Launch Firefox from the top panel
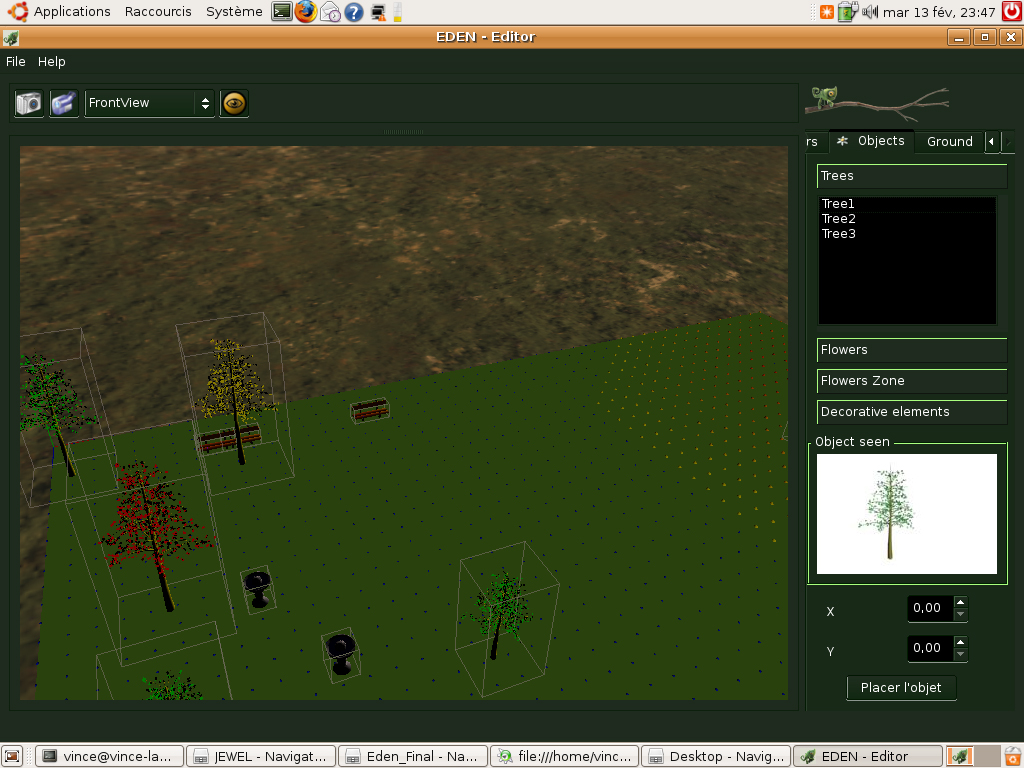The width and height of the screenshot is (1024, 768). pyautogui.click(x=305, y=12)
